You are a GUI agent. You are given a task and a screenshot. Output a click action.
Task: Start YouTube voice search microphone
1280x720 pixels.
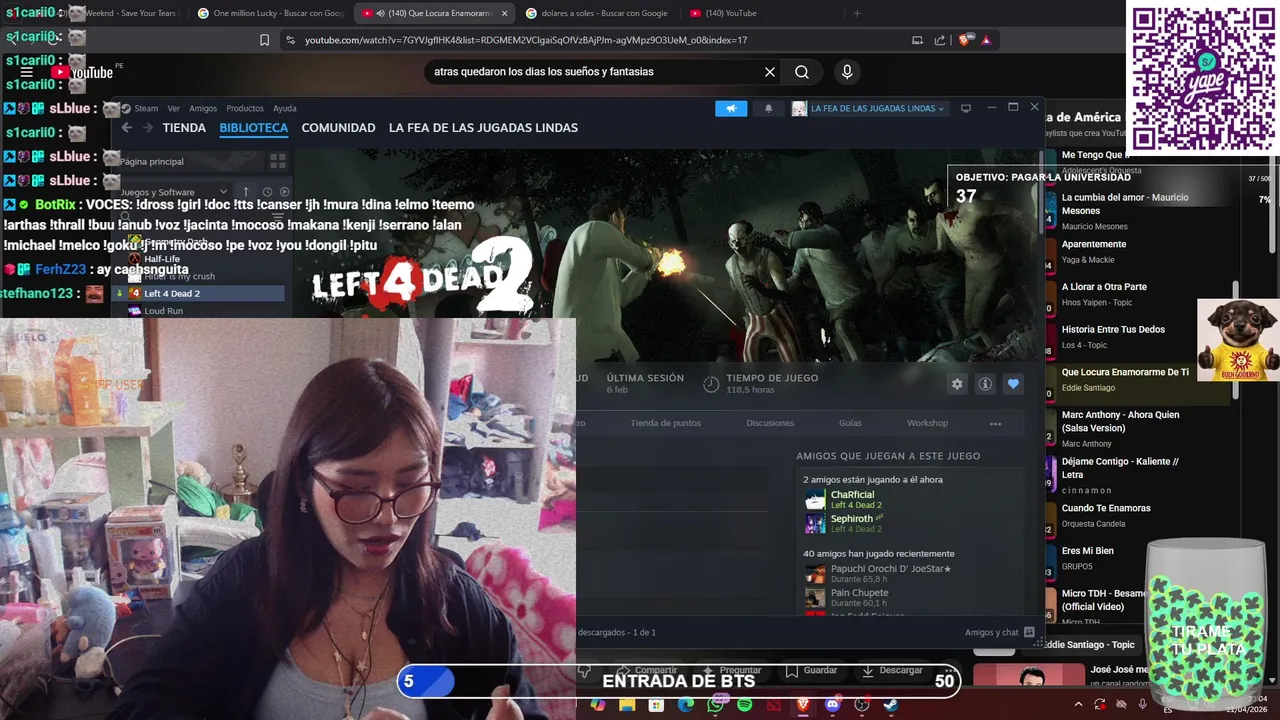(x=847, y=72)
